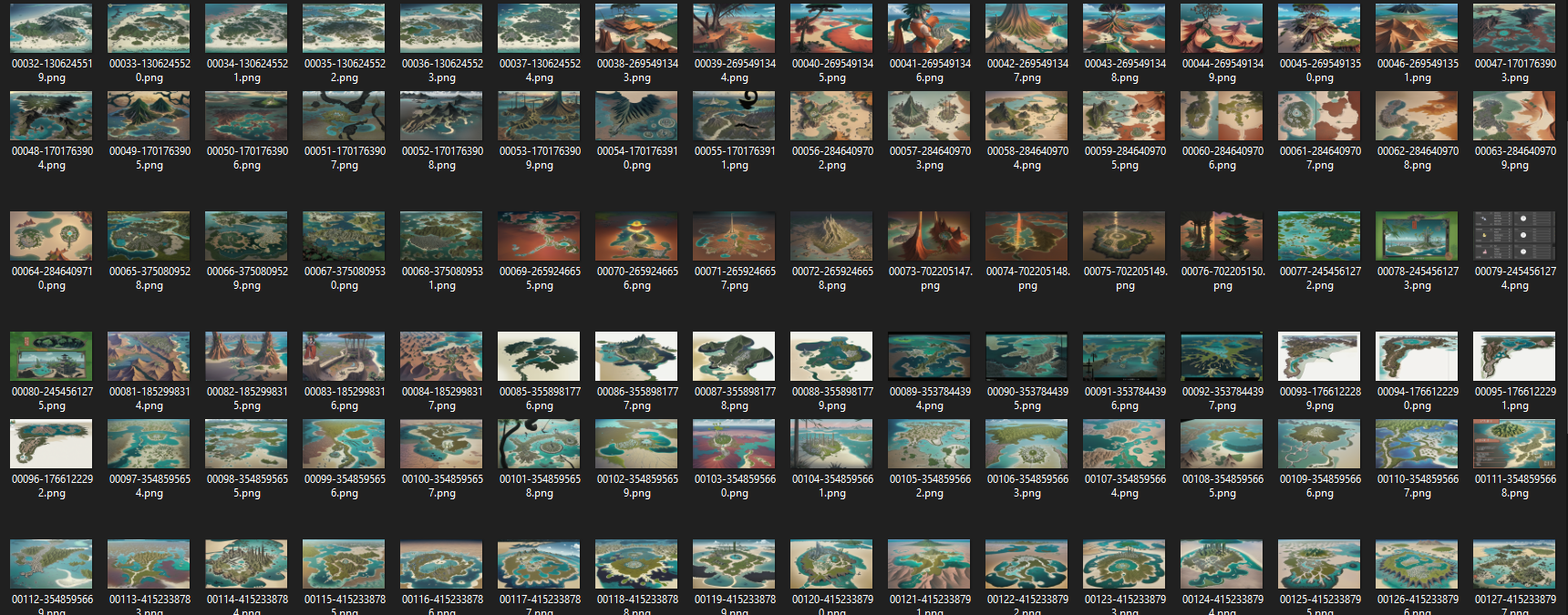Select the thumbnail of file 00047-1701763903.png
The height and width of the screenshot is (615, 1568).
point(1514,27)
